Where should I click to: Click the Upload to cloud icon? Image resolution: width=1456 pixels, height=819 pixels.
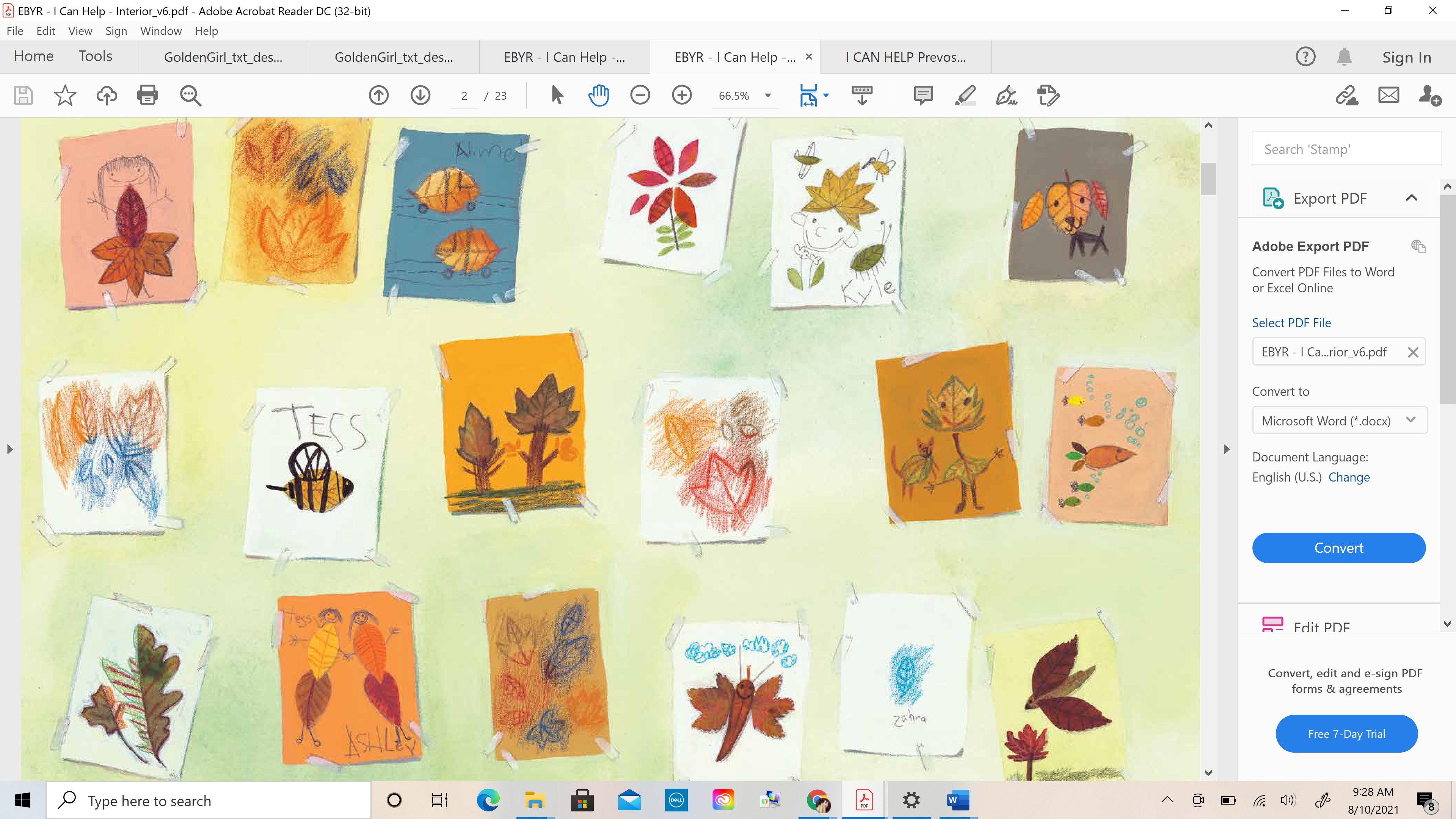(x=106, y=95)
